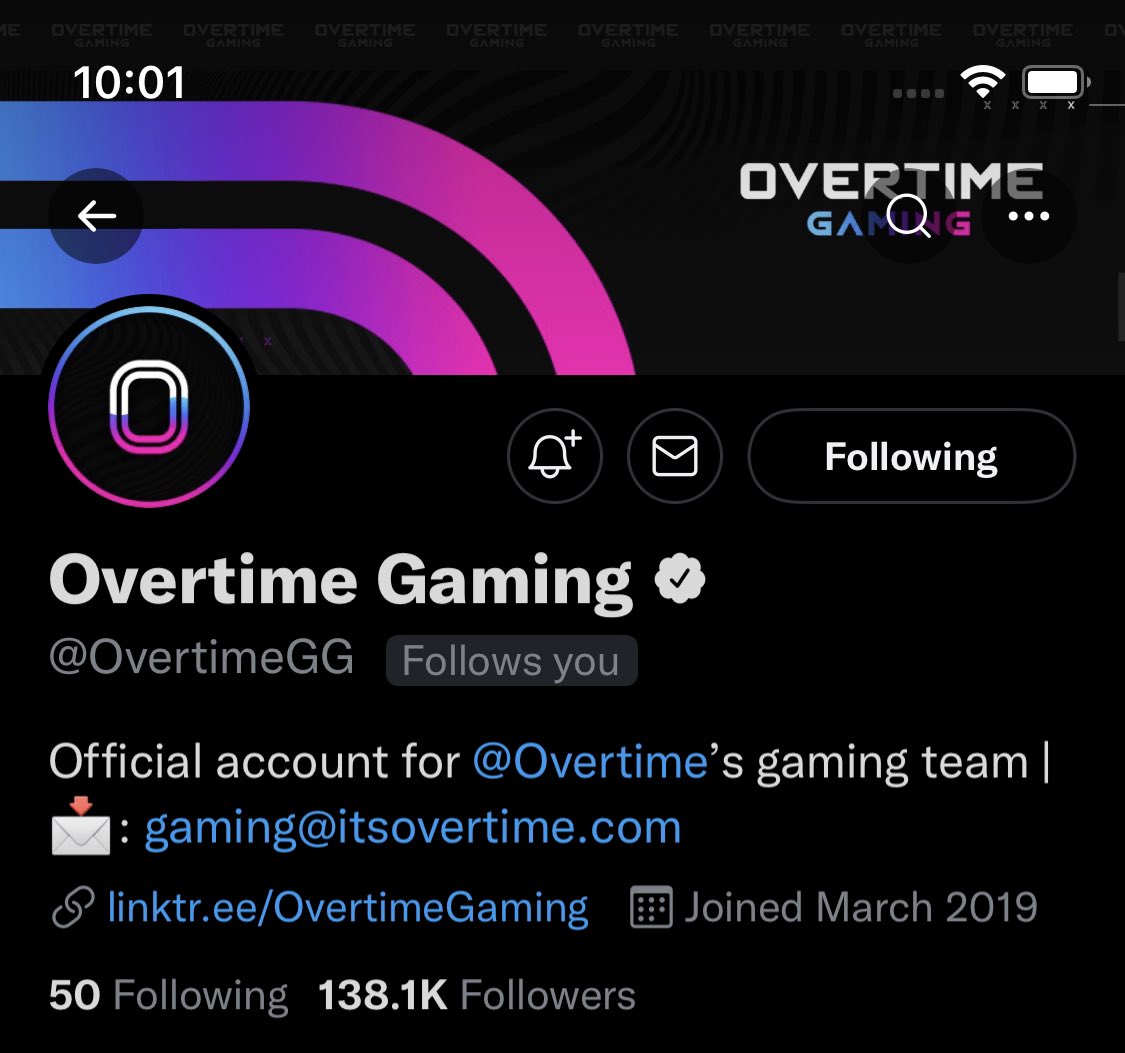Screen dimensions: 1125x1053
Task: Toggle the Following button
Action: click(x=911, y=455)
